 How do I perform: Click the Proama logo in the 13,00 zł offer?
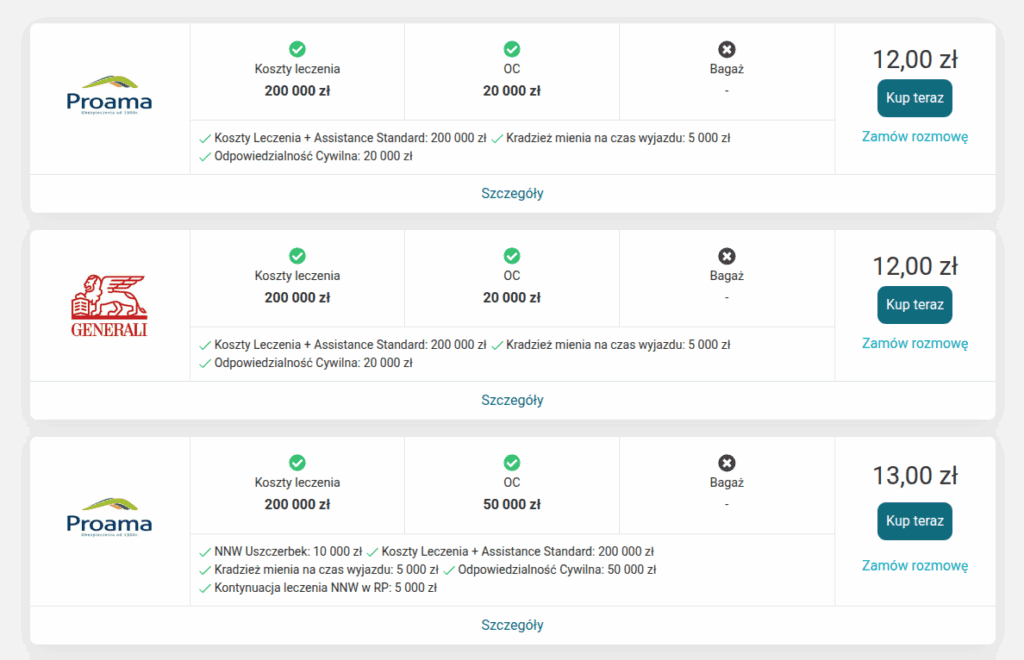pos(109,518)
